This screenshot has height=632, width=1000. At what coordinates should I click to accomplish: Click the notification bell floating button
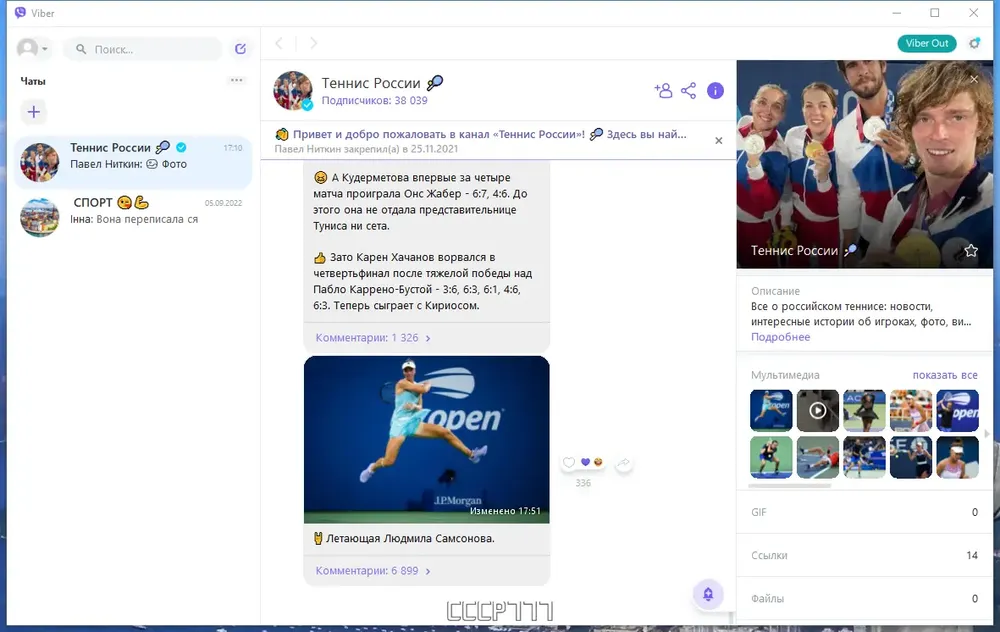coord(708,594)
